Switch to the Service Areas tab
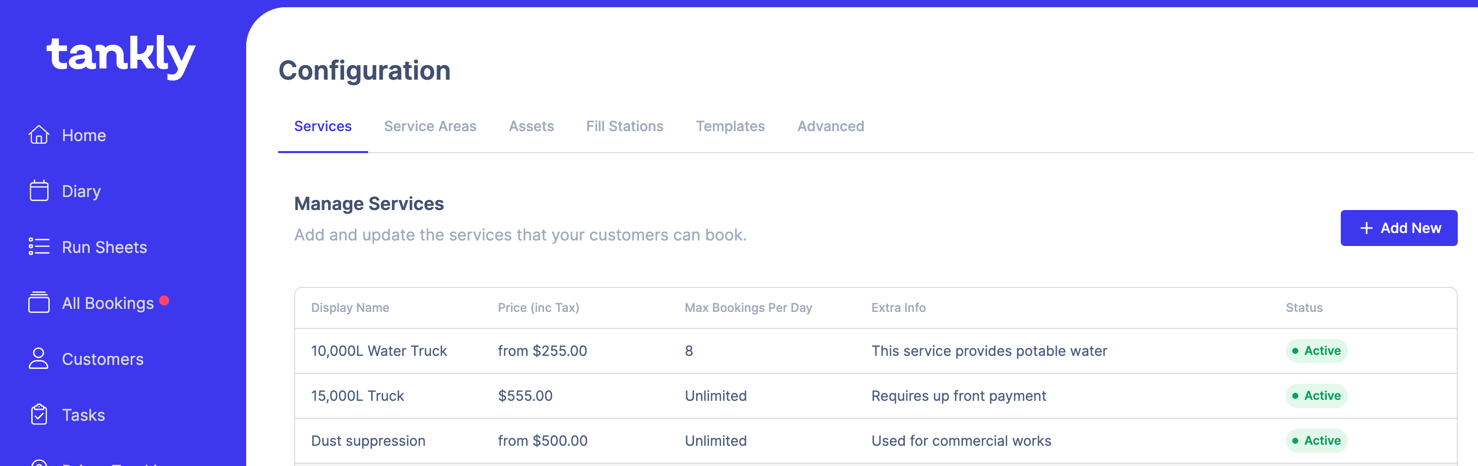Image resolution: width=1478 pixels, height=466 pixels. [x=430, y=126]
